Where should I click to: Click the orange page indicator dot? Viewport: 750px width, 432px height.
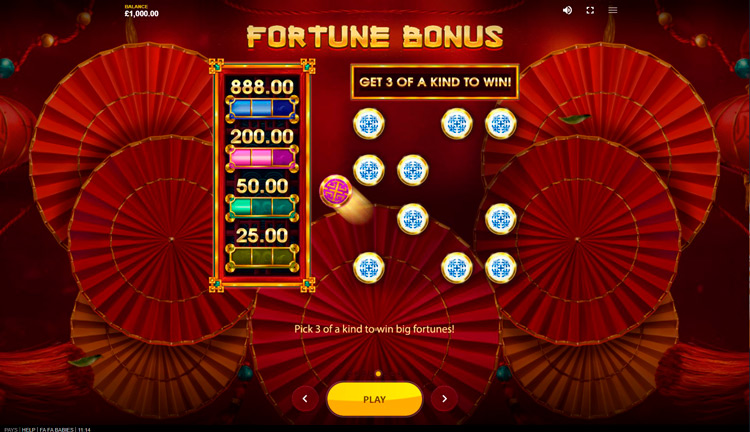378,374
